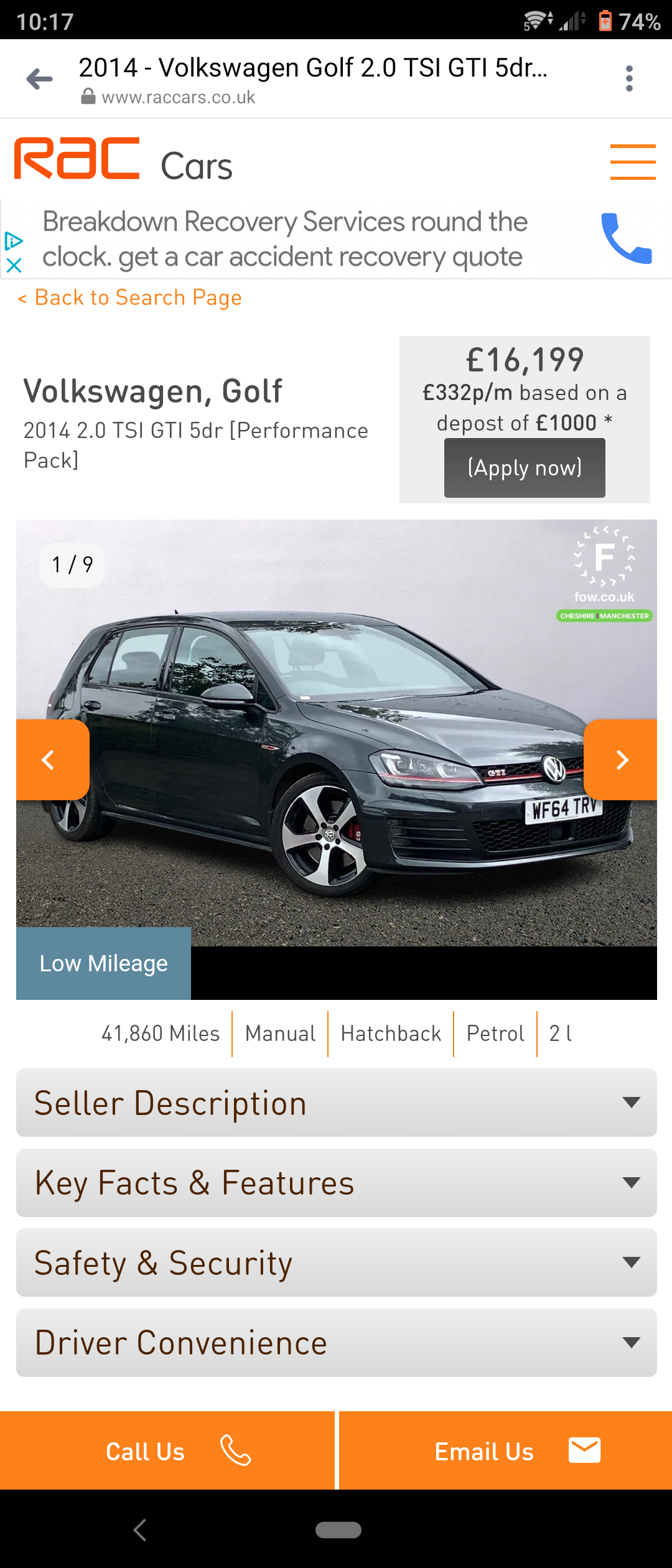The width and height of the screenshot is (672, 1568).
Task: Expand the Key Facts & Features section
Action: 337,1183
